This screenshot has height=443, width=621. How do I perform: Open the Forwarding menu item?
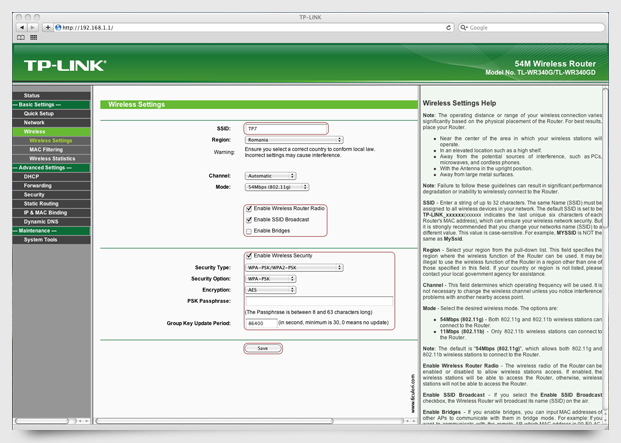click(51, 186)
